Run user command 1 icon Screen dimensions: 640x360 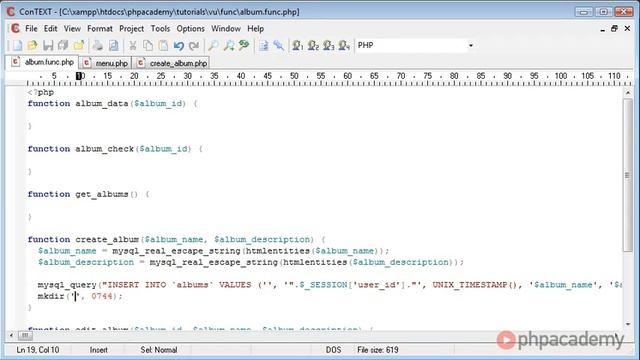pos(298,45)
